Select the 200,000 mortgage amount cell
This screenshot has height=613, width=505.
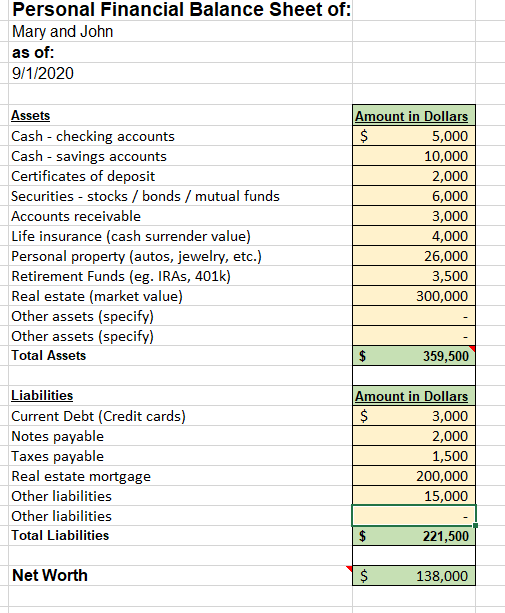pyautogui.click(x=414, y=476)
